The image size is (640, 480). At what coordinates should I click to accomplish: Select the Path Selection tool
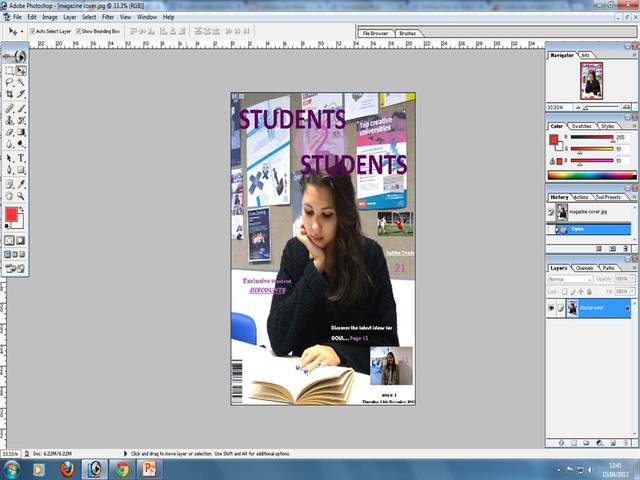click(x=9, y=158)
